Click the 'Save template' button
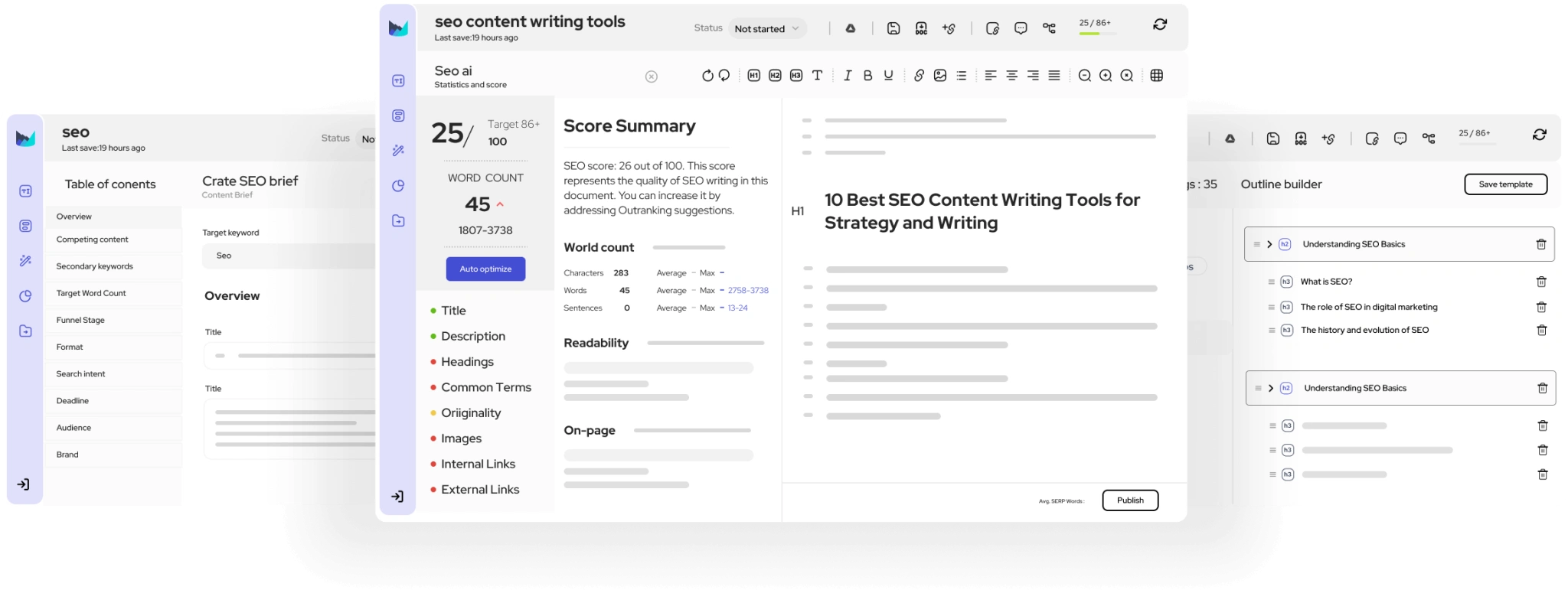The width and height of the screenshot is (1568, 616). pos(1505,184)
